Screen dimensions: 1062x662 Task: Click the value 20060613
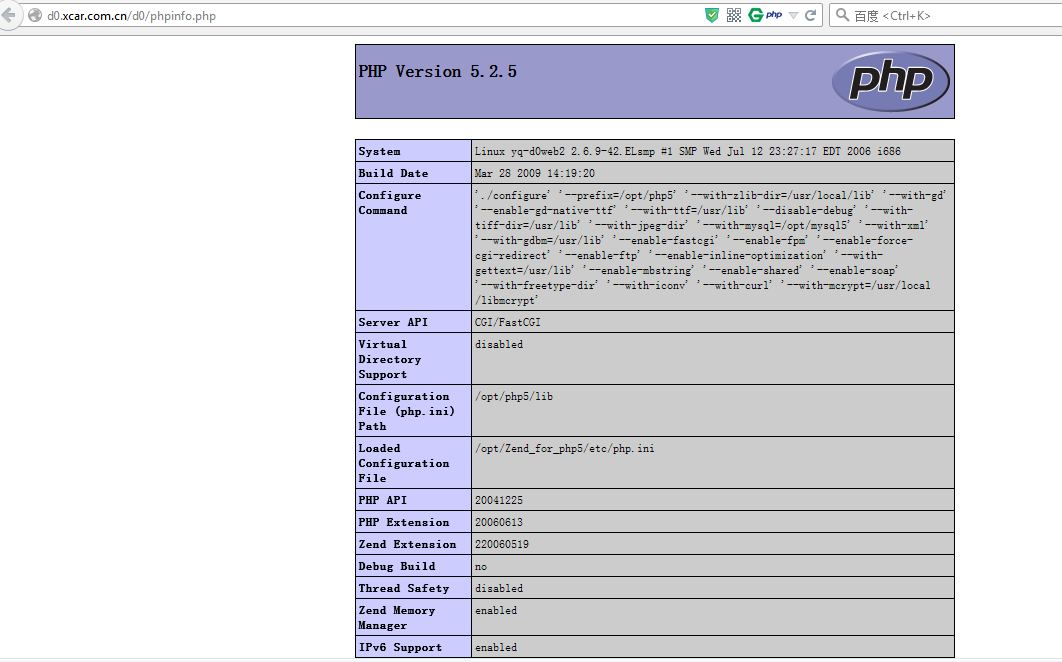point(498,522)
